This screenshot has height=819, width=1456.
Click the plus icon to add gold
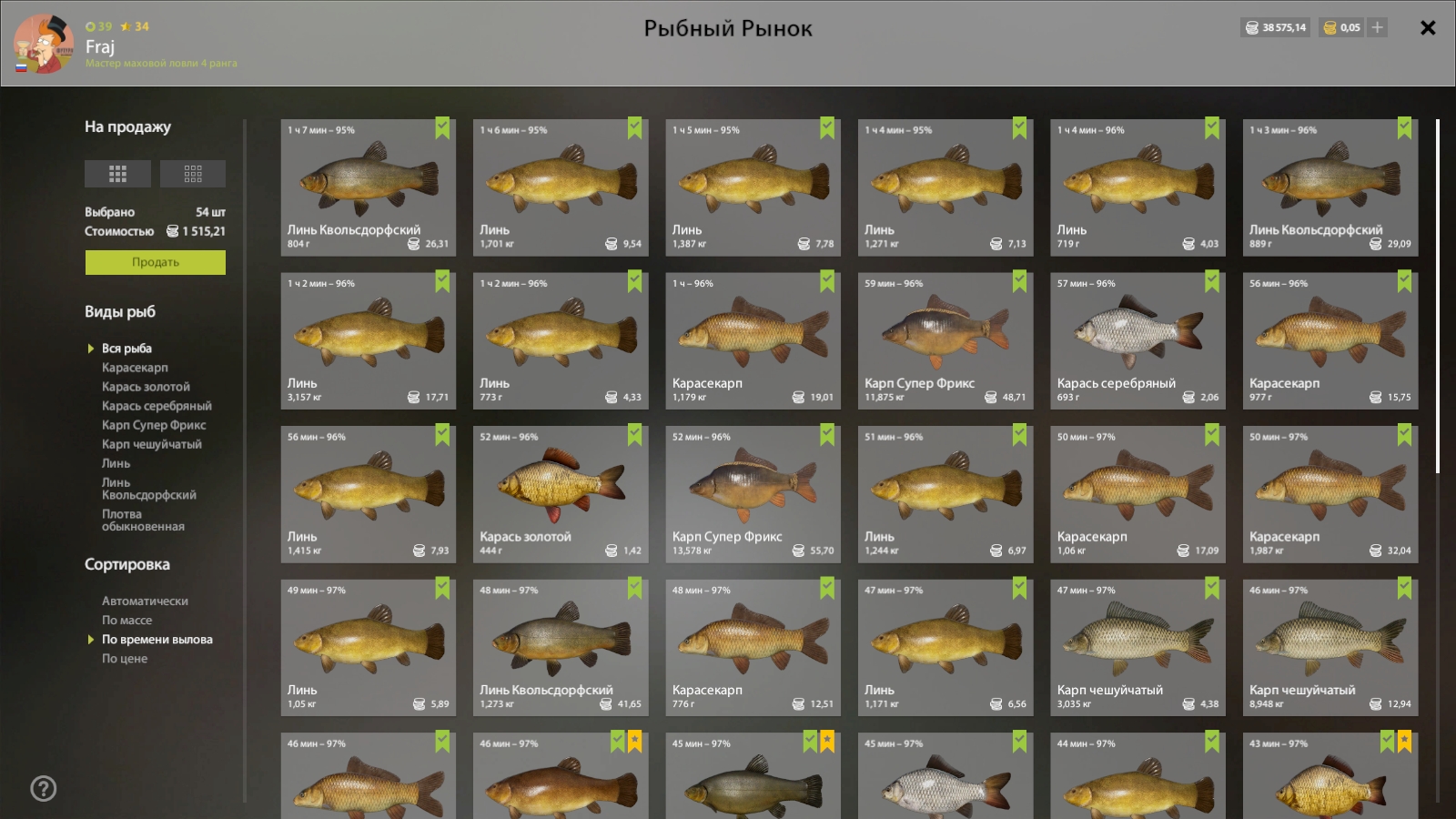click(x=1378, y=27)
